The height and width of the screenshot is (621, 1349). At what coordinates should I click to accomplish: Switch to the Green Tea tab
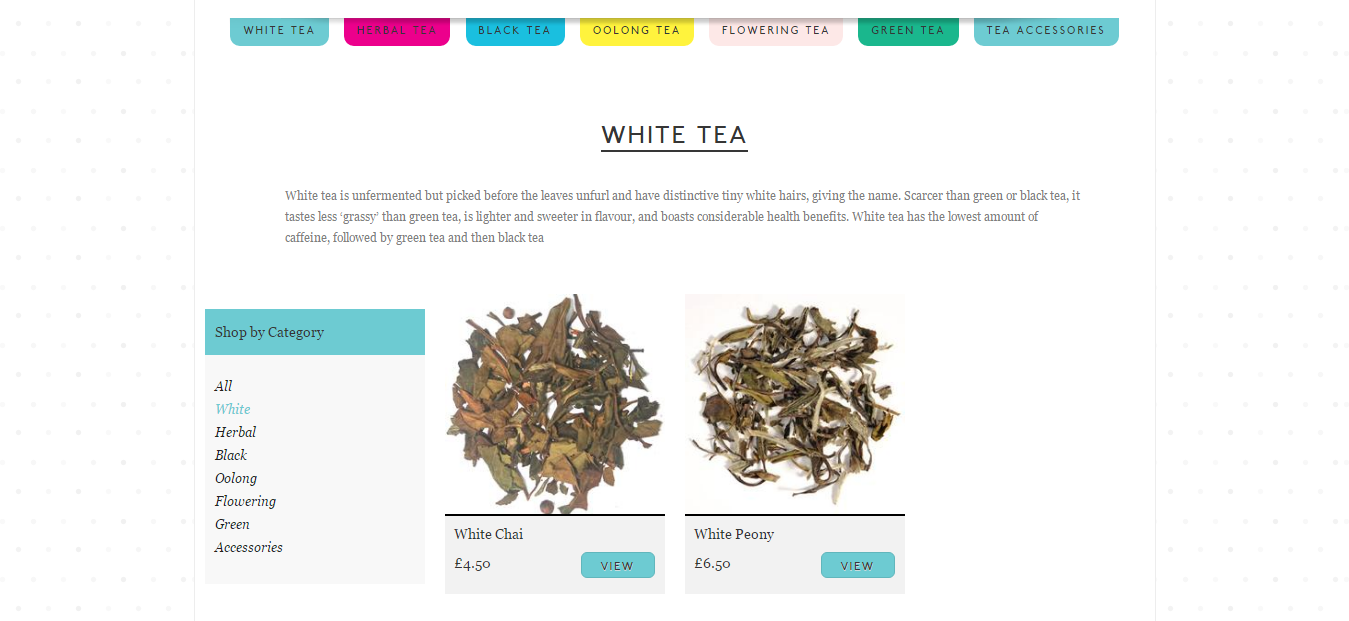908,31
